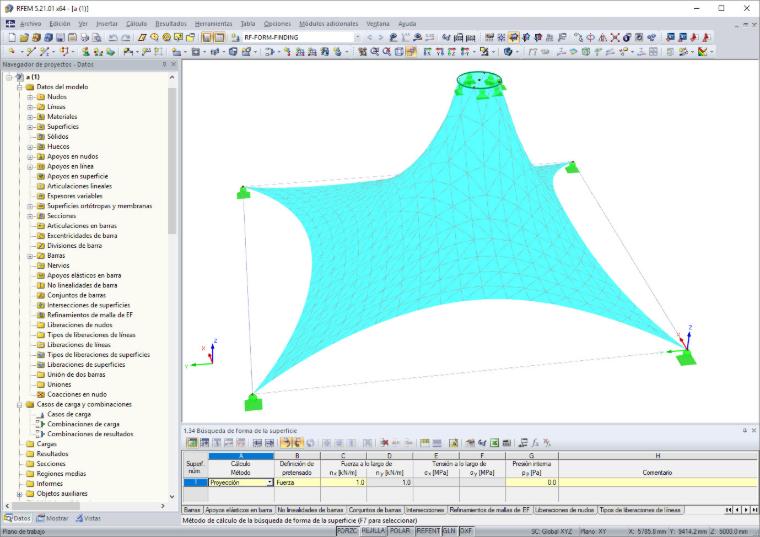
Task: Toggle the FORZC status bar button
Action: (347, 531)
